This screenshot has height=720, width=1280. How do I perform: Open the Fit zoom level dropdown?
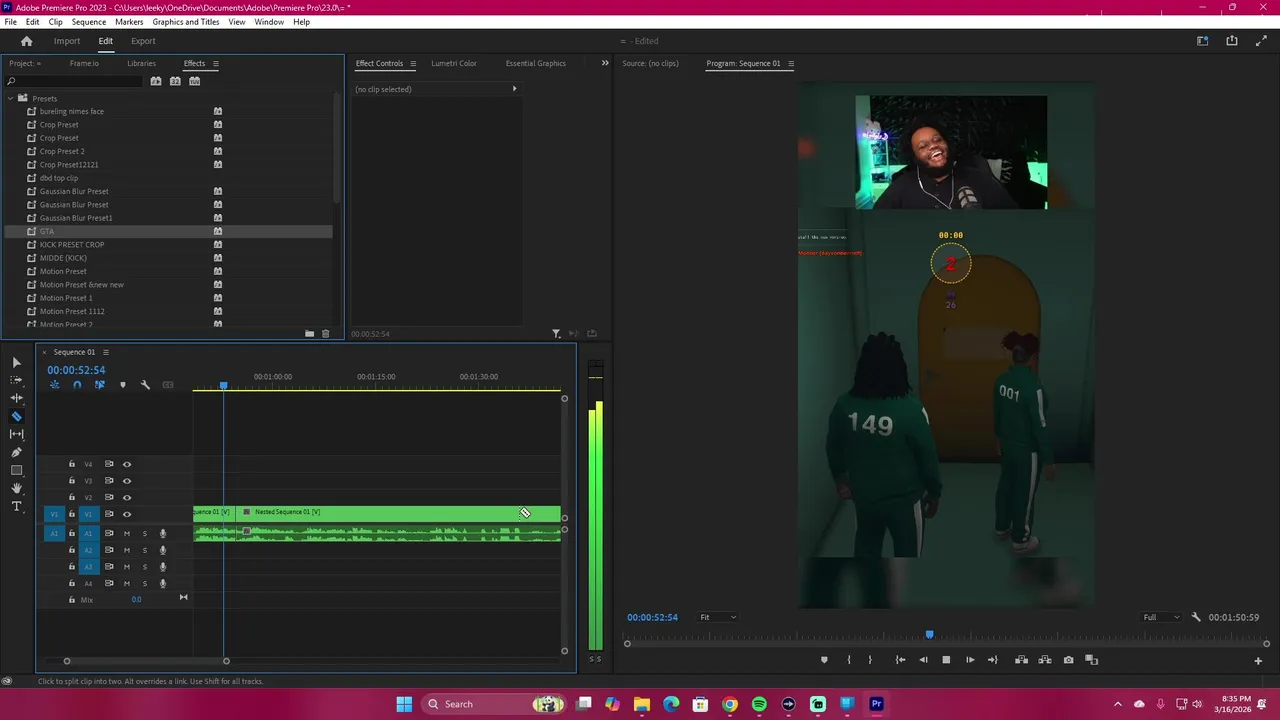coord(718,617)
